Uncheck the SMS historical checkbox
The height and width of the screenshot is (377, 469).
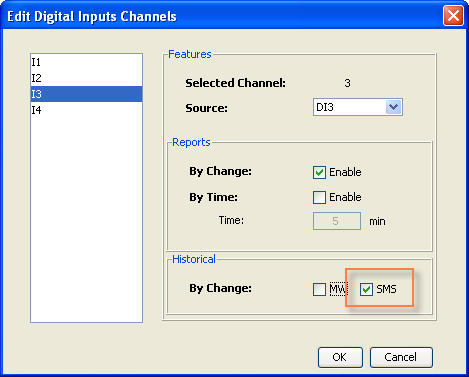pos(366,289)
